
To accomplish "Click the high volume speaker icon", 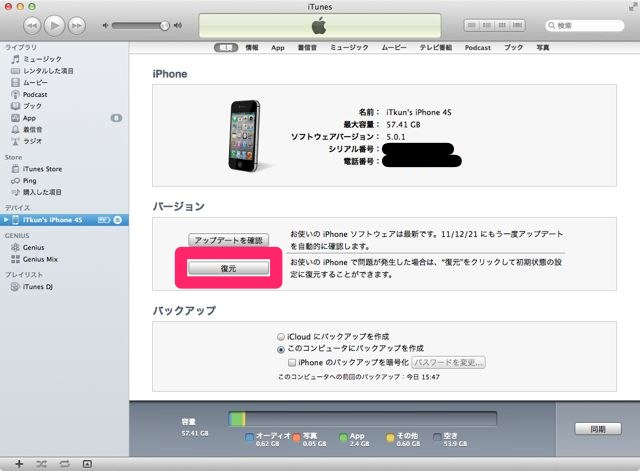I will [178, 25].
